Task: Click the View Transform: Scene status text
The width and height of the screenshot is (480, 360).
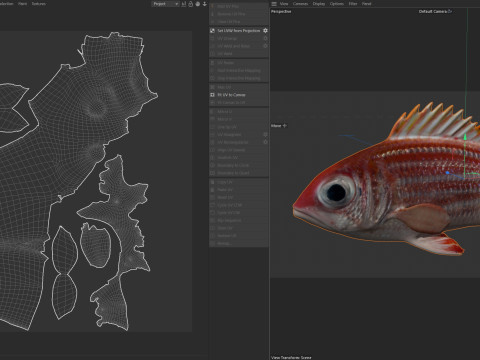Action: point(291,357)
